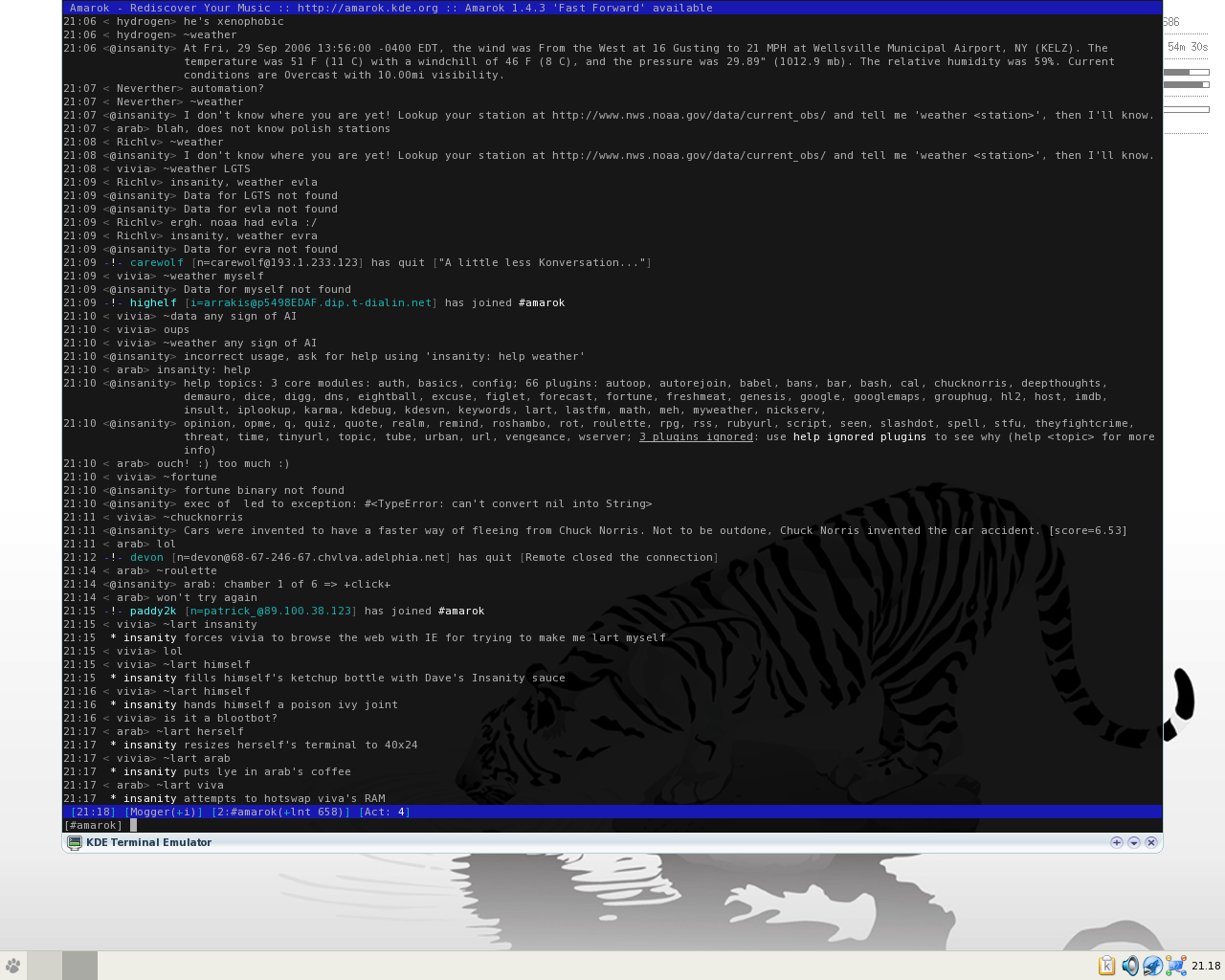1225x980 pixels.
Task: Click the second desktop monitor meter bar
Action: pyautogui.click(x=1187, y=84)
